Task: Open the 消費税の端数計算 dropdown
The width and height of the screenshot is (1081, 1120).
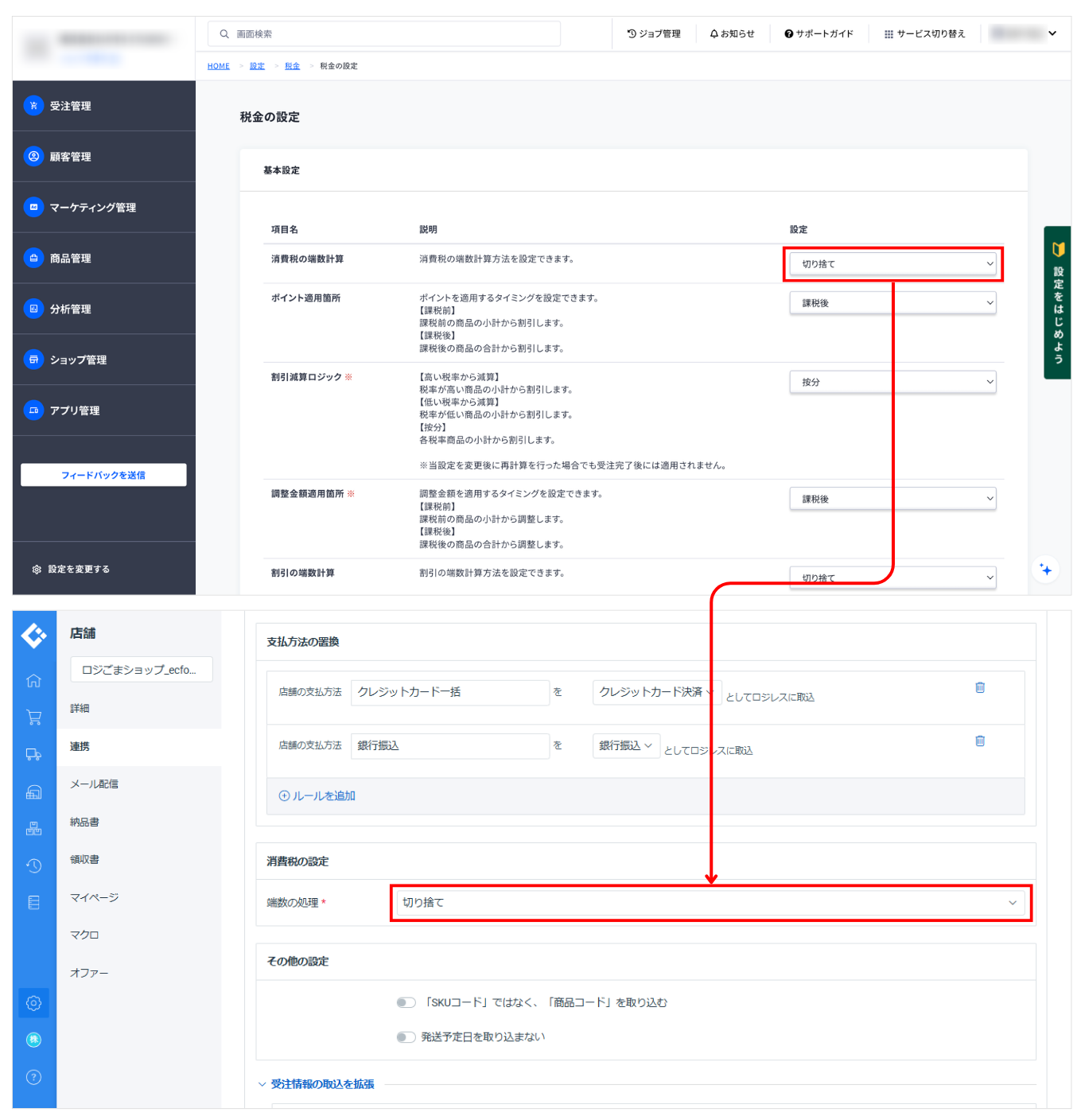Action: (892, 264)
